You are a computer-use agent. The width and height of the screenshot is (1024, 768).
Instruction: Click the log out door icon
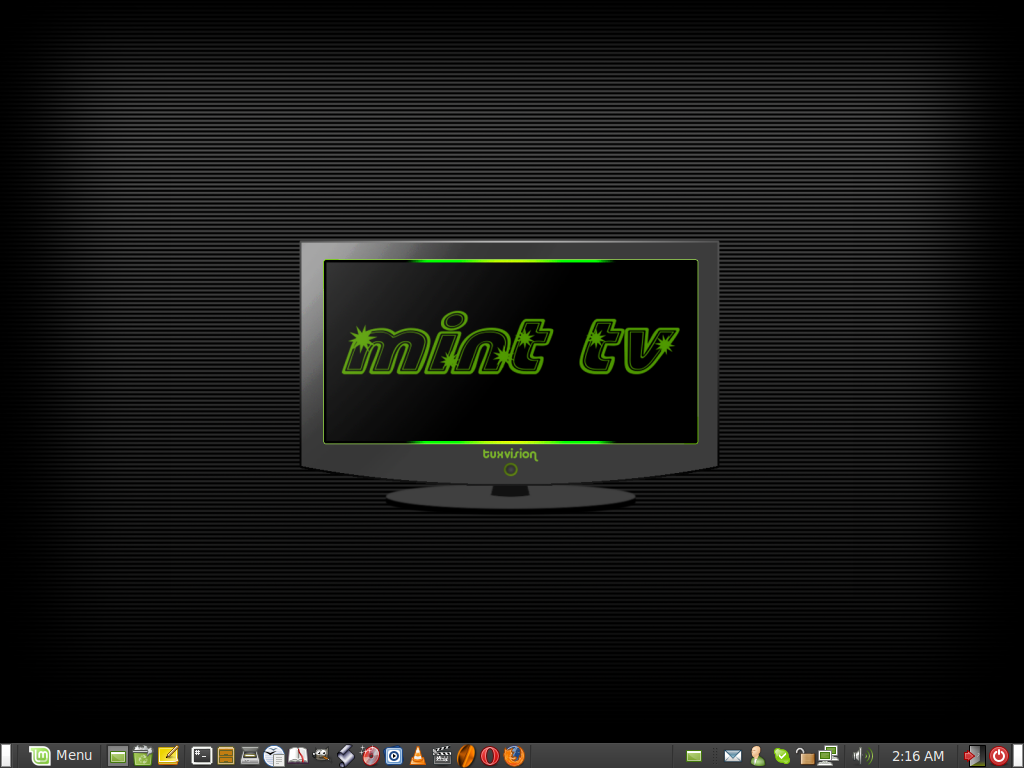[x=974, y=756]
